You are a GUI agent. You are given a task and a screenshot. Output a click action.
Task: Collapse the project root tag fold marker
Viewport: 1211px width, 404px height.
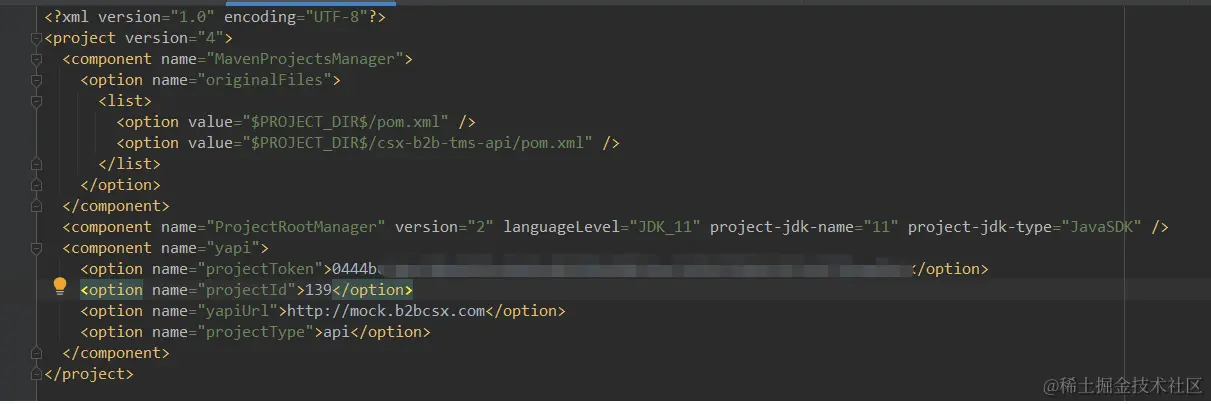pyautogui.click(x=36, y=38)
